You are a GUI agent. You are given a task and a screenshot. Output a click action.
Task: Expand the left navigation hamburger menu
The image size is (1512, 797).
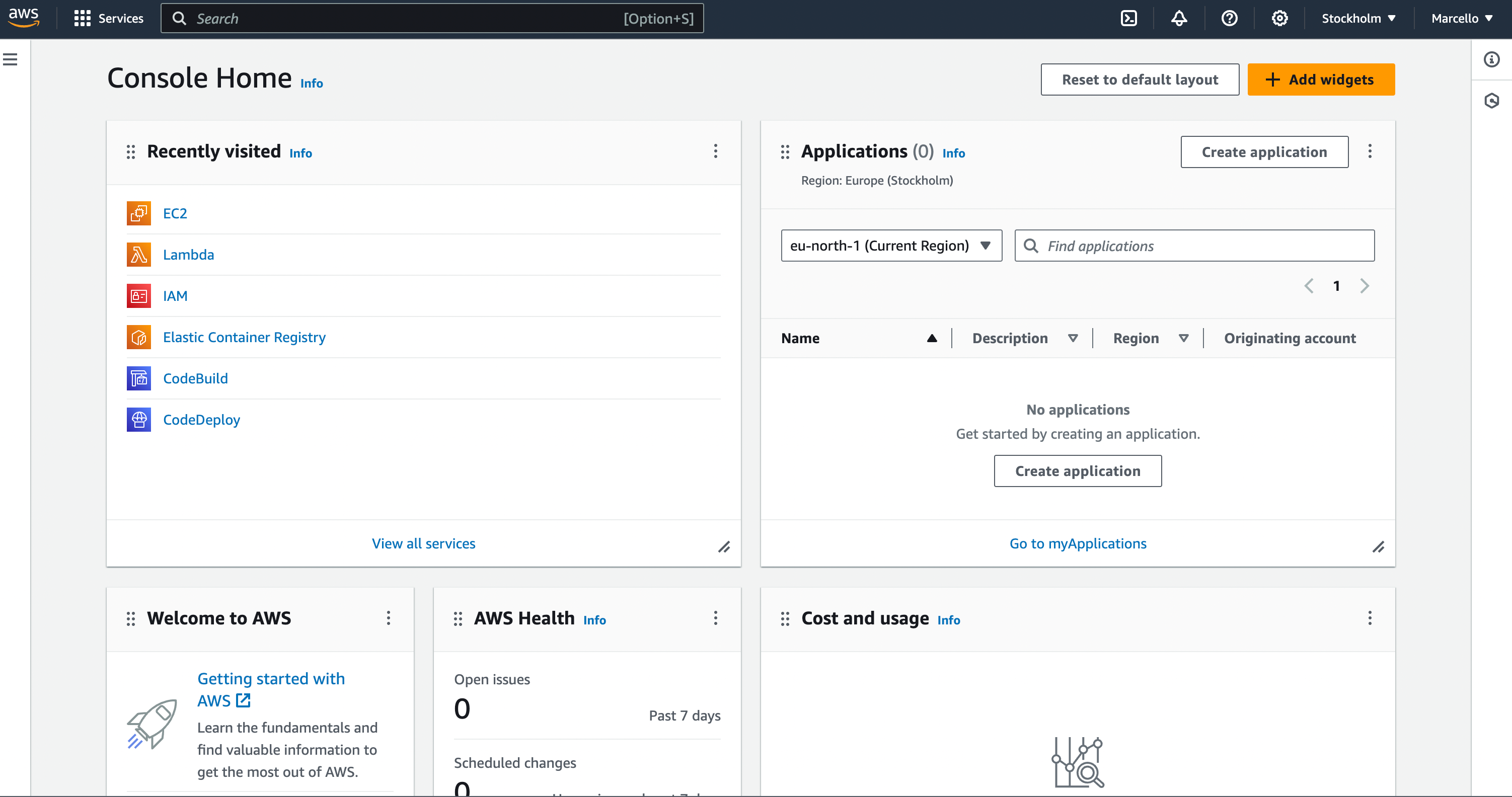(x=11, y=59)
